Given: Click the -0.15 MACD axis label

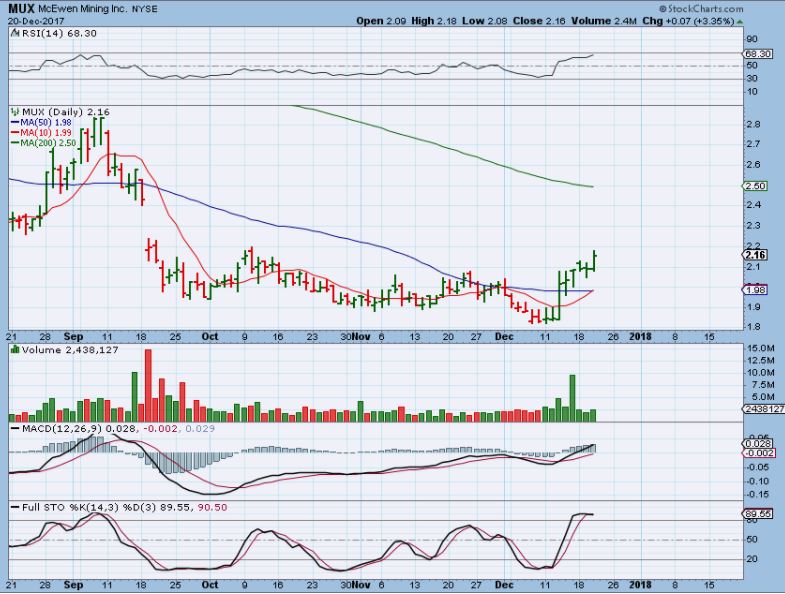Looking at the screenshot, I should (x=757, y=494).
